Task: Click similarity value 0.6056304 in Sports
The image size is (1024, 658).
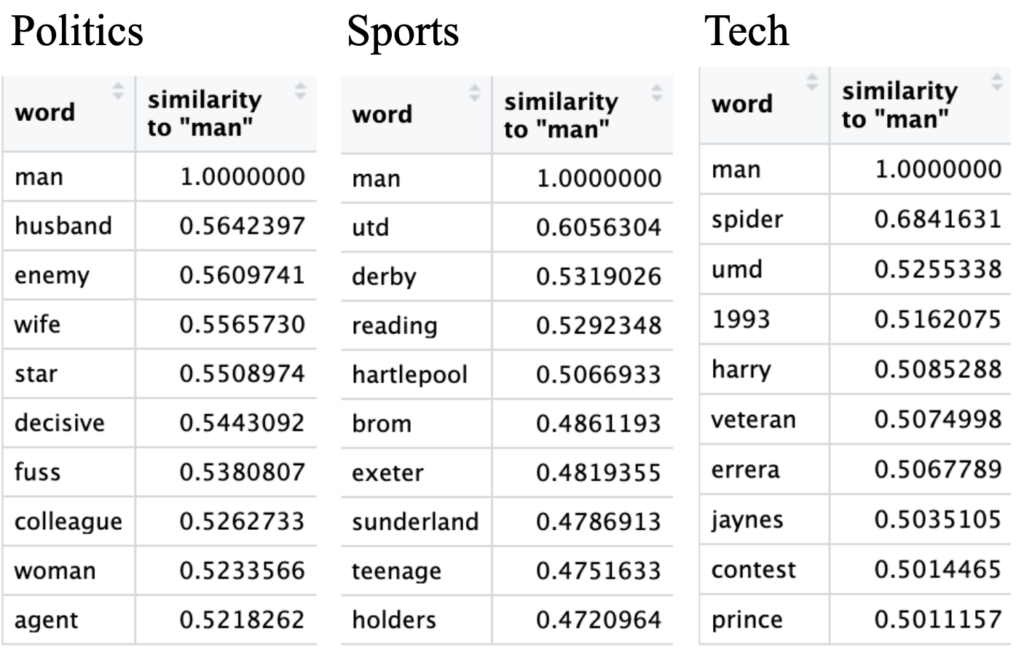Action: (598, 228)
